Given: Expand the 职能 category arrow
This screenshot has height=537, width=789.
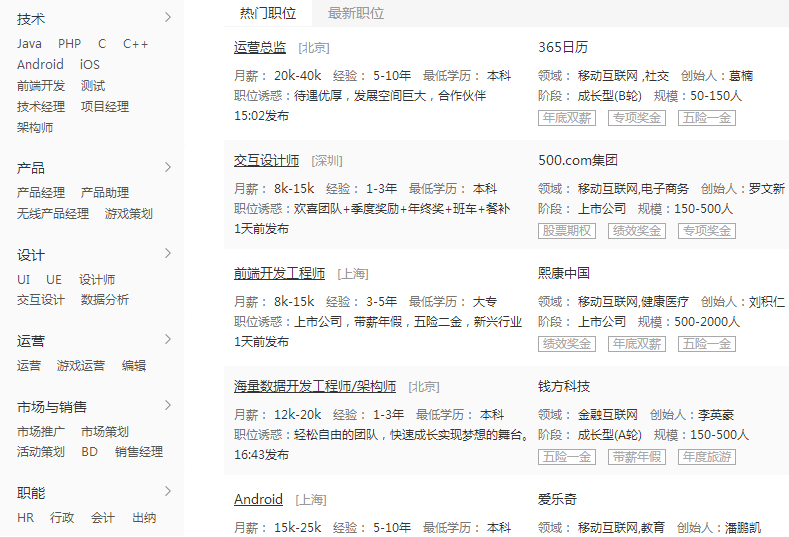Looking at the screenshot, I should (168, 492).
